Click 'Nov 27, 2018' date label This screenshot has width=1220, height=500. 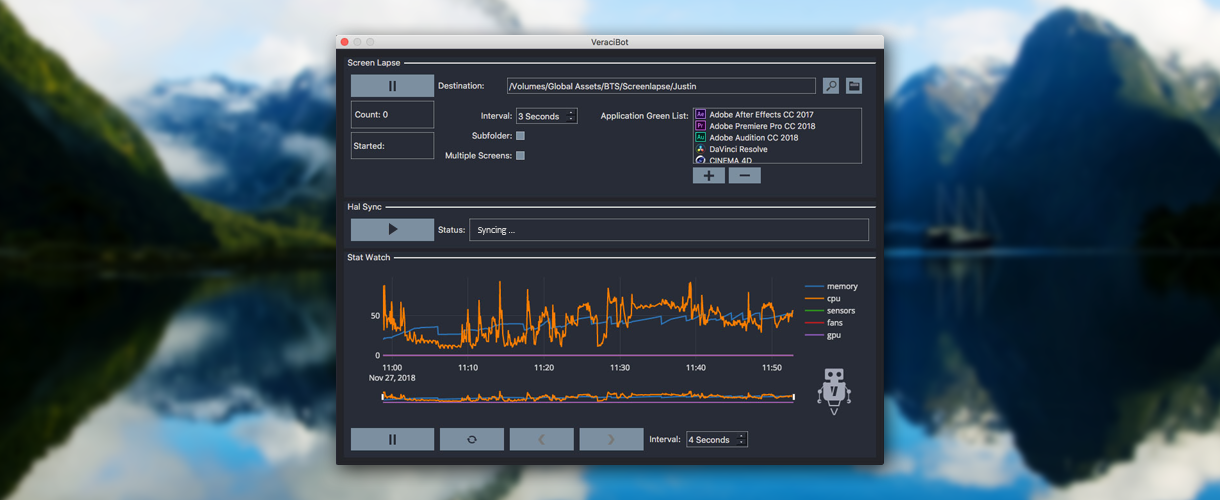point(392,378)
